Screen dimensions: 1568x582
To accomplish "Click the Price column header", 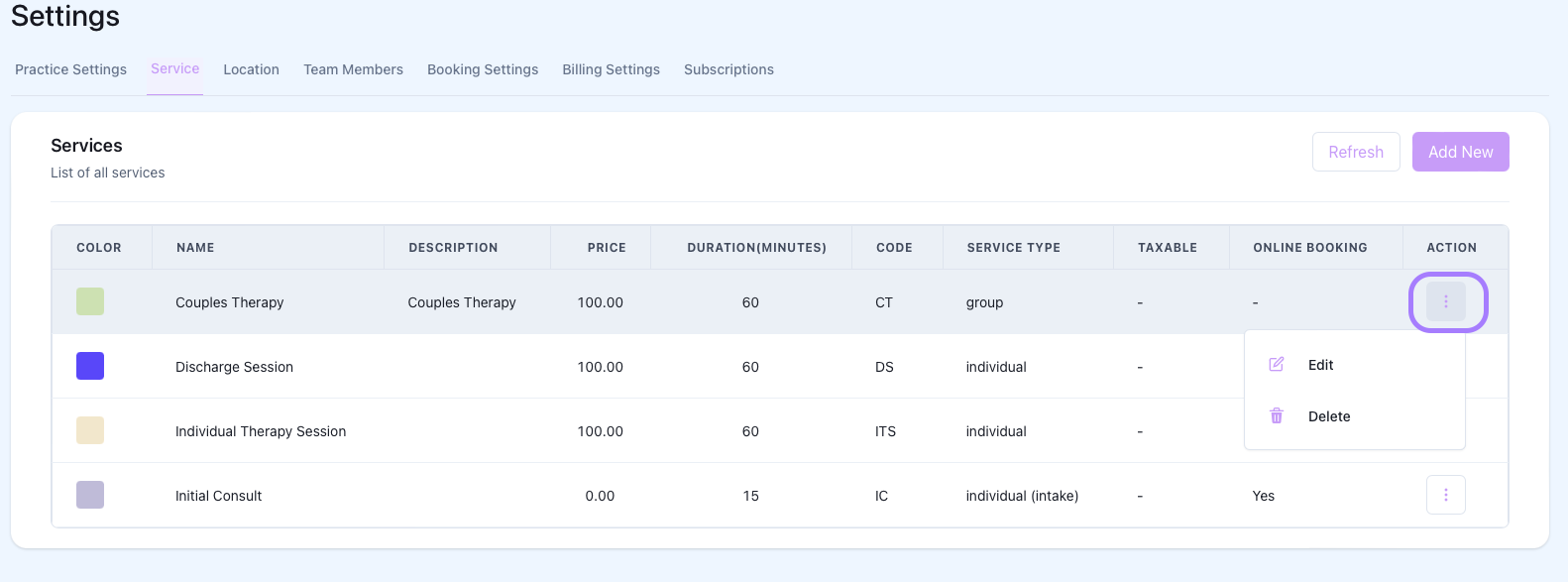I will pyautogui.click(x=606, y=248).
